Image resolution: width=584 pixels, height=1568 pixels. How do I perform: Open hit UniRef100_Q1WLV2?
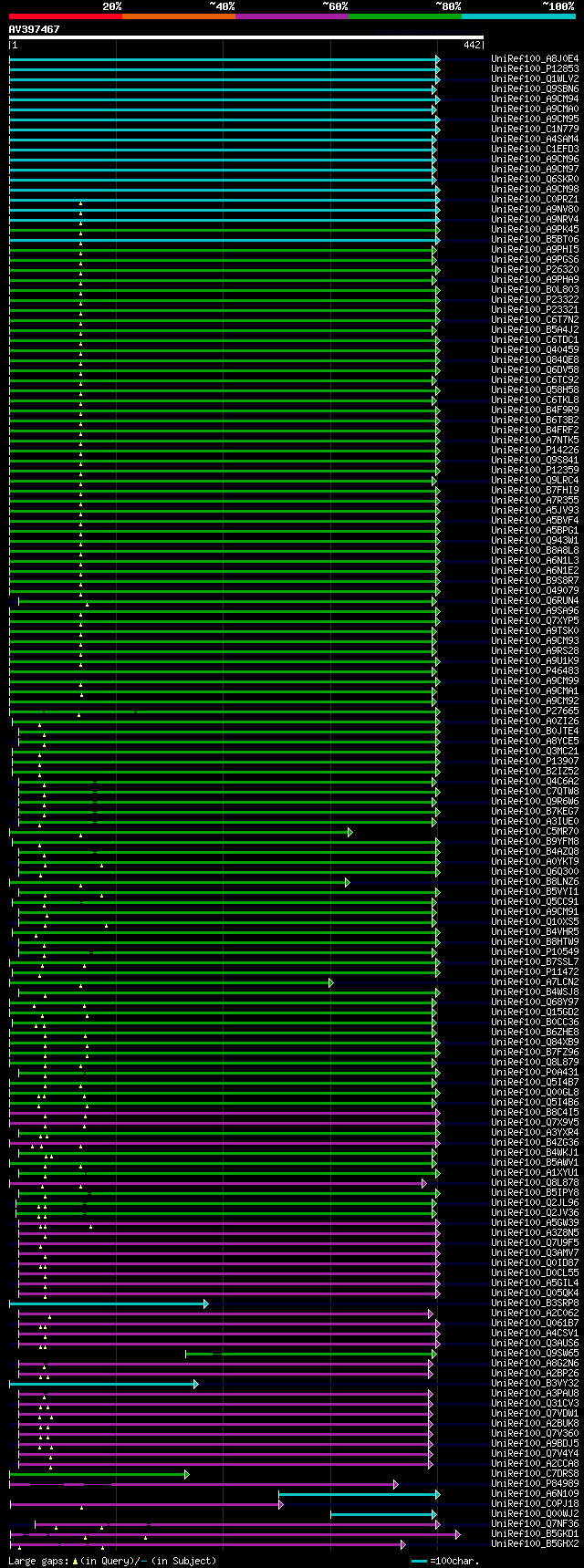click(x=535, y=79)
